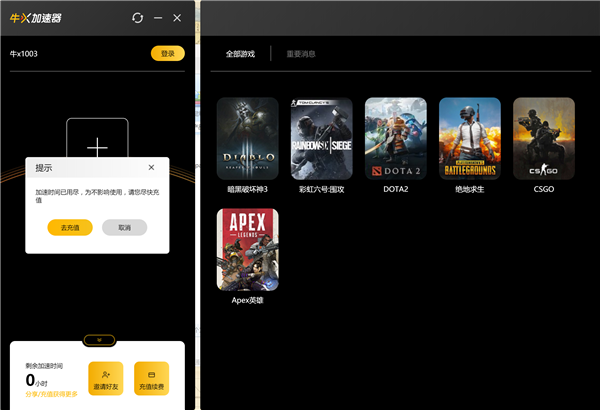Click the 提示 dialog title

tap(44, 168)
